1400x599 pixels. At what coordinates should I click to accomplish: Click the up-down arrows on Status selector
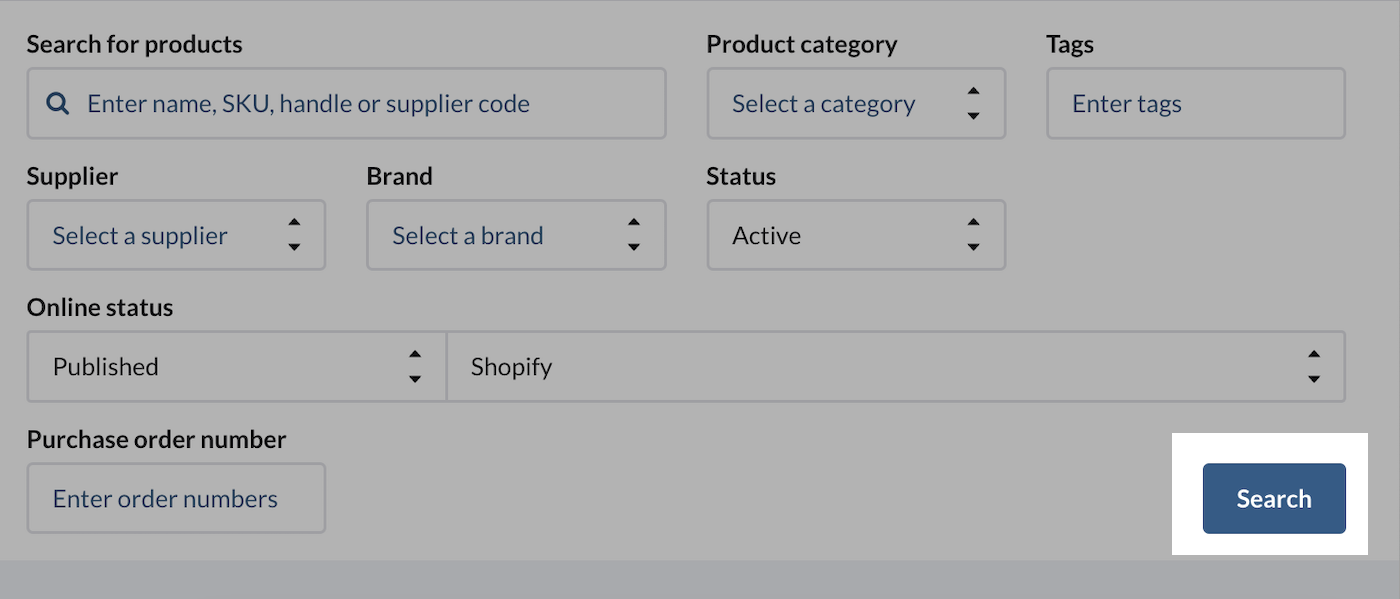pyautogui.click(x=973, y=236)
